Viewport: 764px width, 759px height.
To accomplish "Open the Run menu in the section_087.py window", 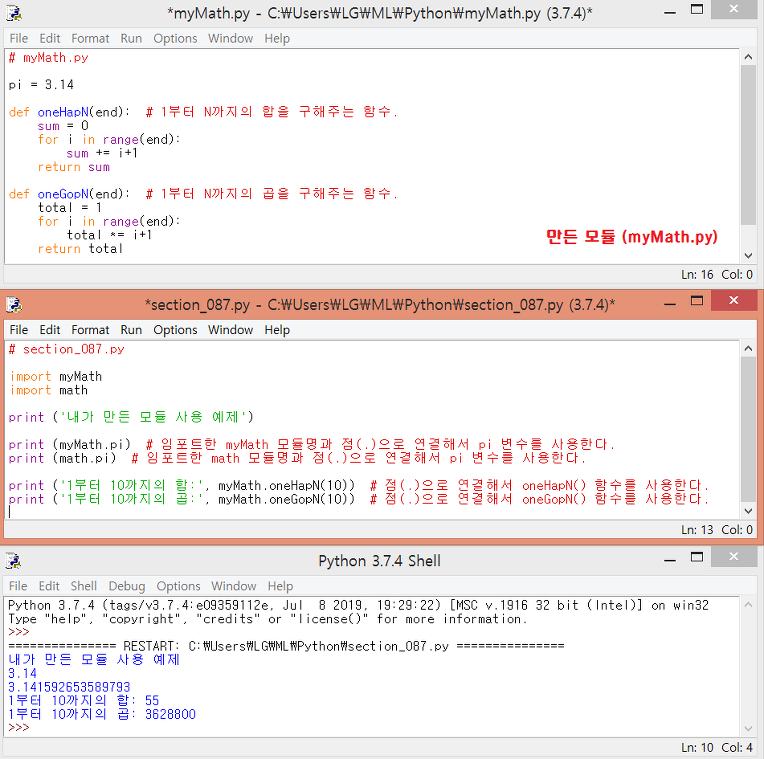I will [x=131, y=330].
